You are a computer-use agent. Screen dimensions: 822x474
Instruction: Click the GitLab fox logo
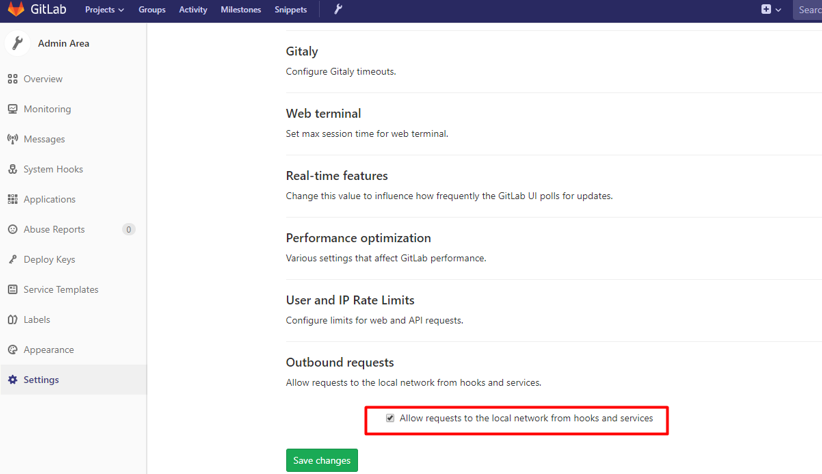pyautogui.click(x=16, y=9)
